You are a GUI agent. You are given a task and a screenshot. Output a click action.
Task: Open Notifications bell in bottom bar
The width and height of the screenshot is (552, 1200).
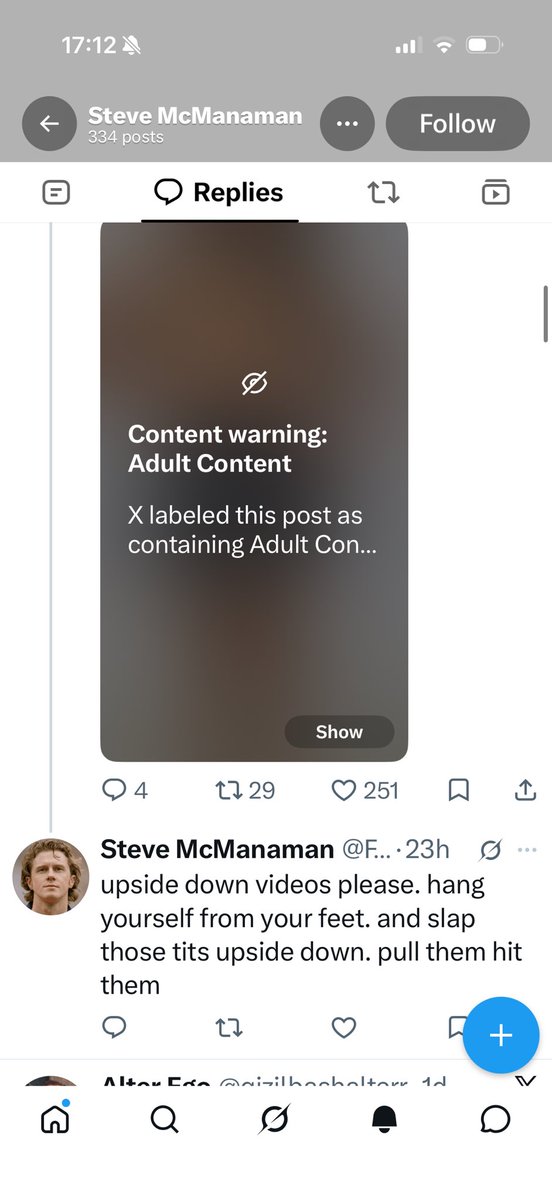[x=384, y=1119]
